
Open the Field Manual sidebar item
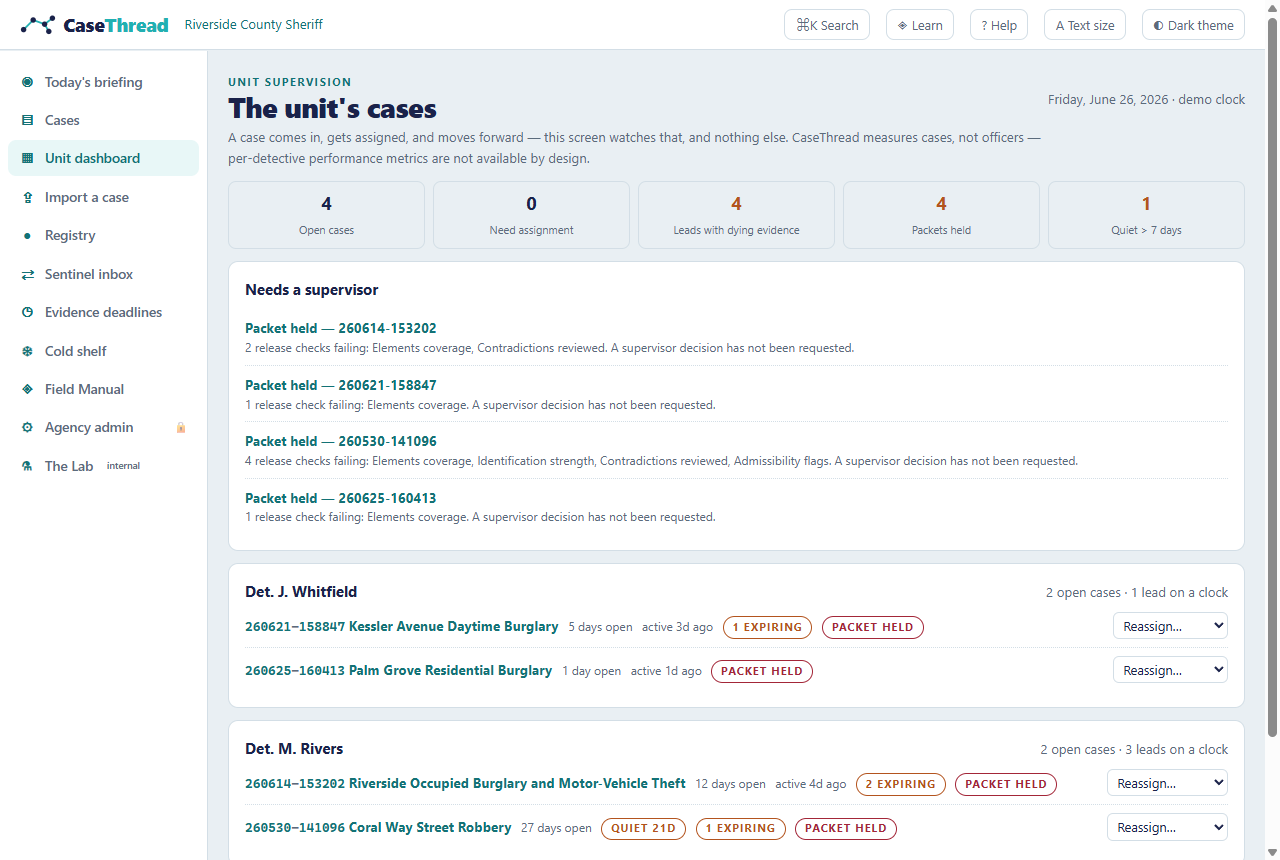coord(103,389)
